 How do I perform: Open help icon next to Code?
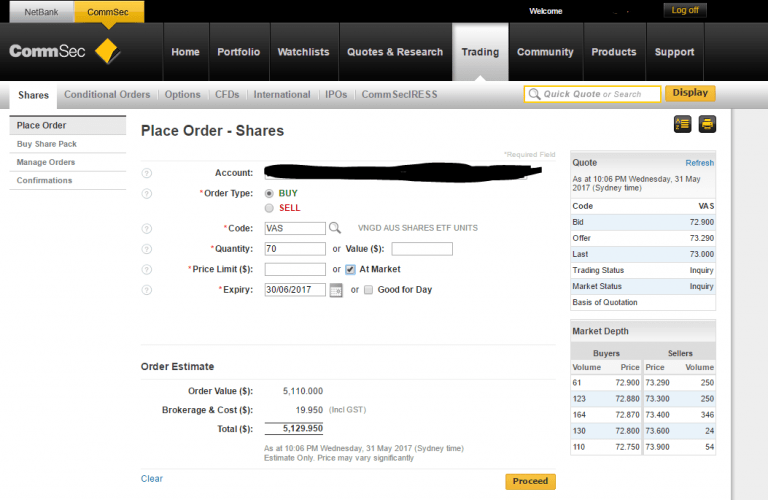146,228
